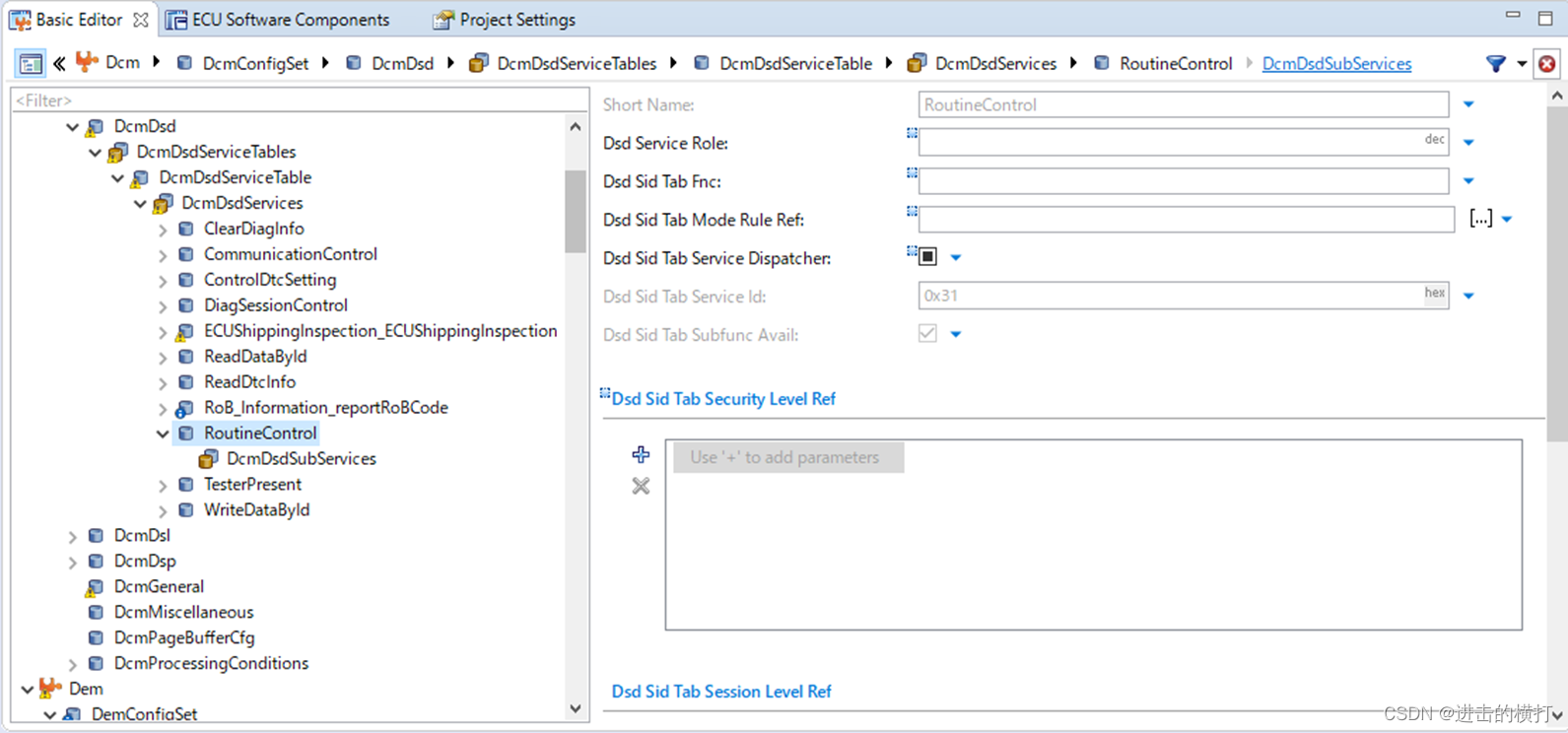Switch to the Project Settings tab
This screenshot has width=1568, height=733.
click(517, 20)
